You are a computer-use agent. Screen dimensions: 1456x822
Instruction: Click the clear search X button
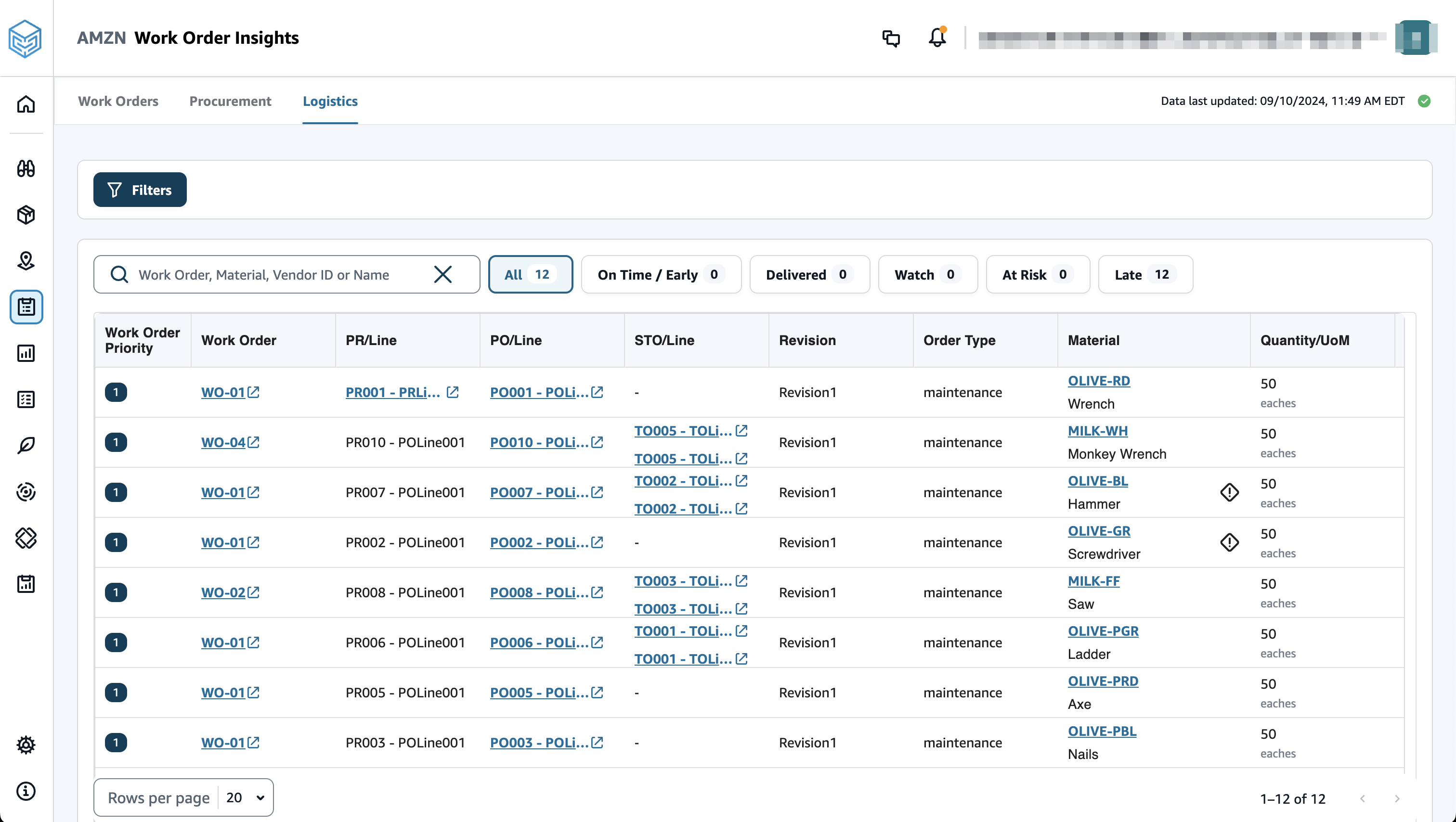443,274
